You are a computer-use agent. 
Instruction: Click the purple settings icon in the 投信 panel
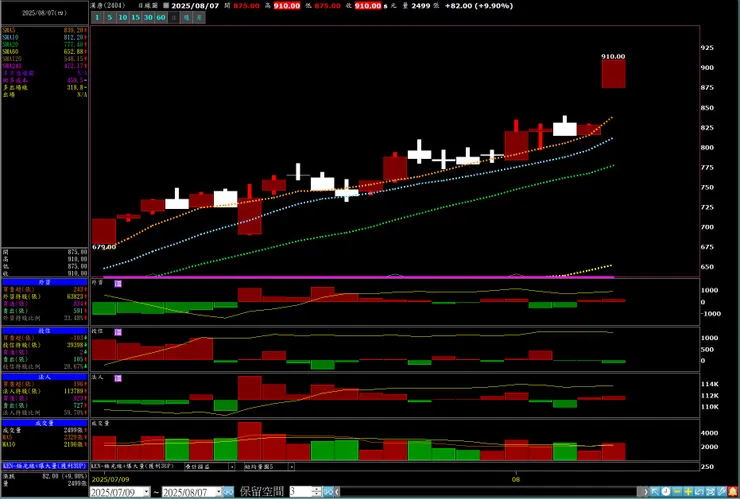click(118, 332)
